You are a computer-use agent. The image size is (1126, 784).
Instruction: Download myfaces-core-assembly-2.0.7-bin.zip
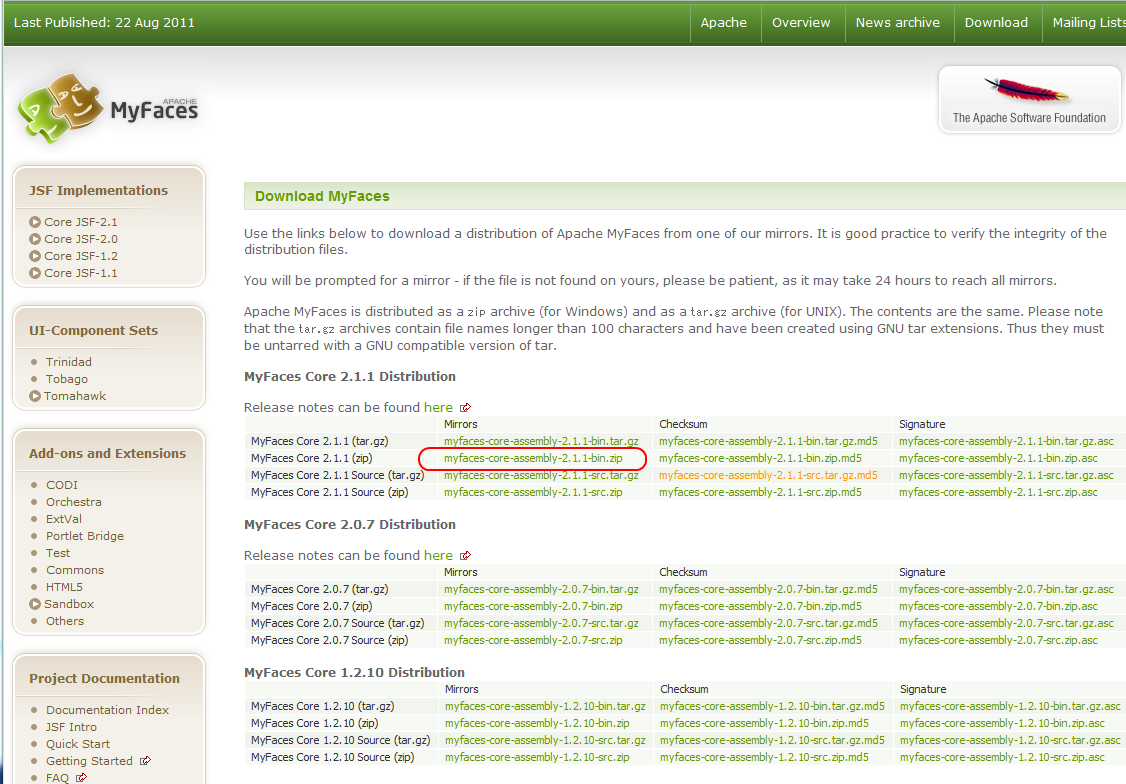click(x=533, y=607)
